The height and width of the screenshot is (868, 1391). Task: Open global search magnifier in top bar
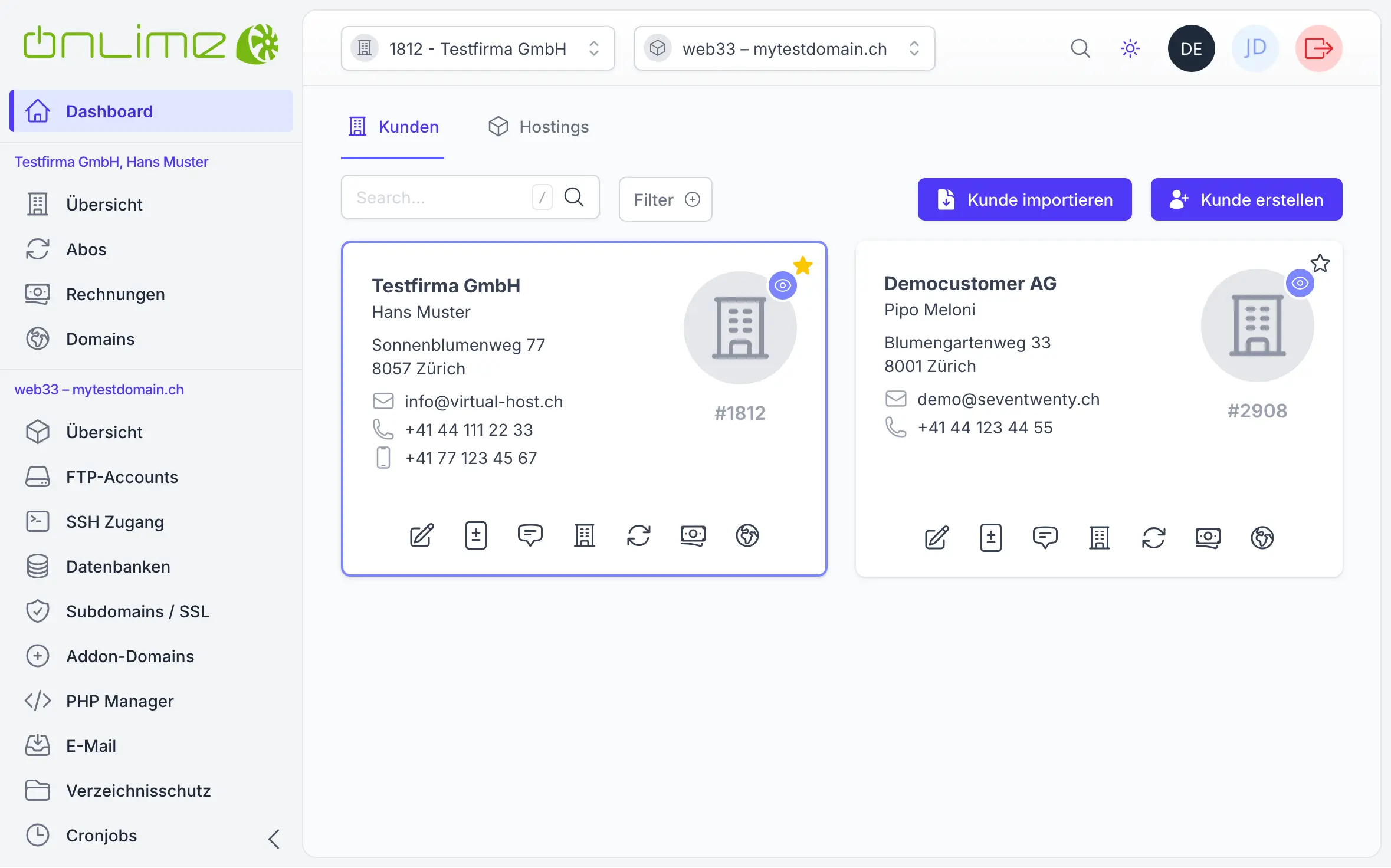[x=1080, y=48]
